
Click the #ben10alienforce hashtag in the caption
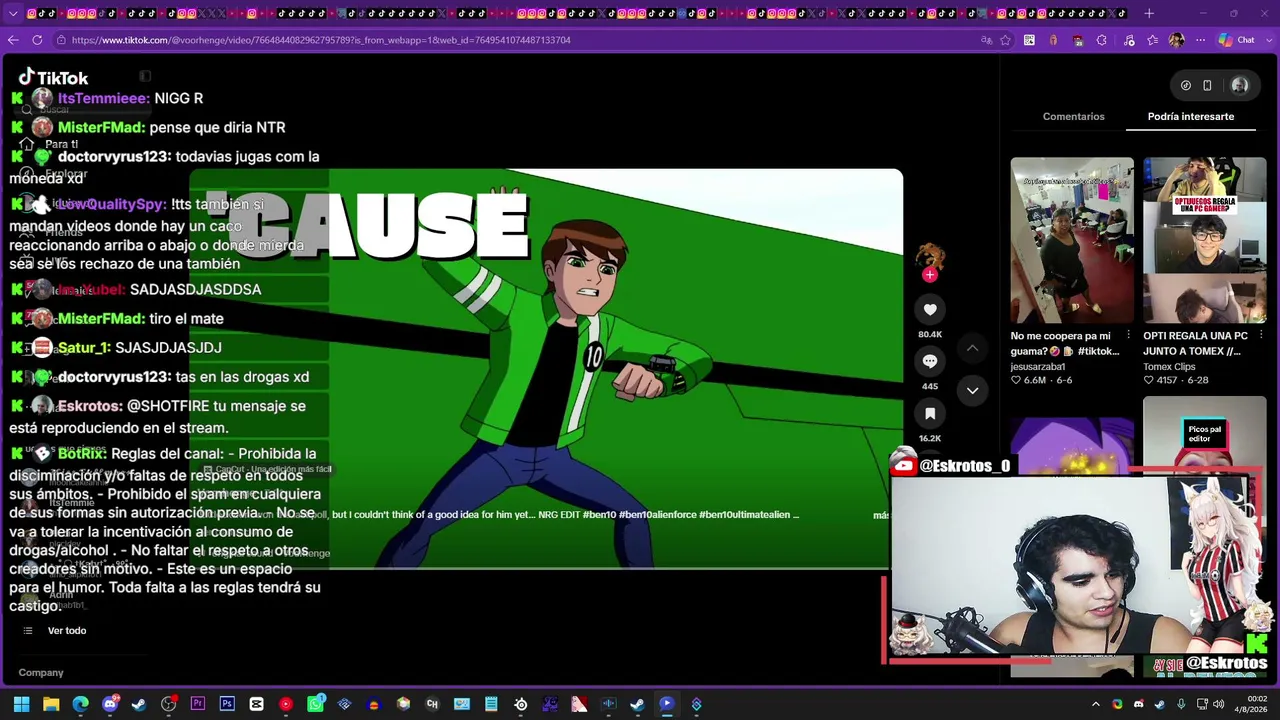pyautogui.click(x=660, y=515)
